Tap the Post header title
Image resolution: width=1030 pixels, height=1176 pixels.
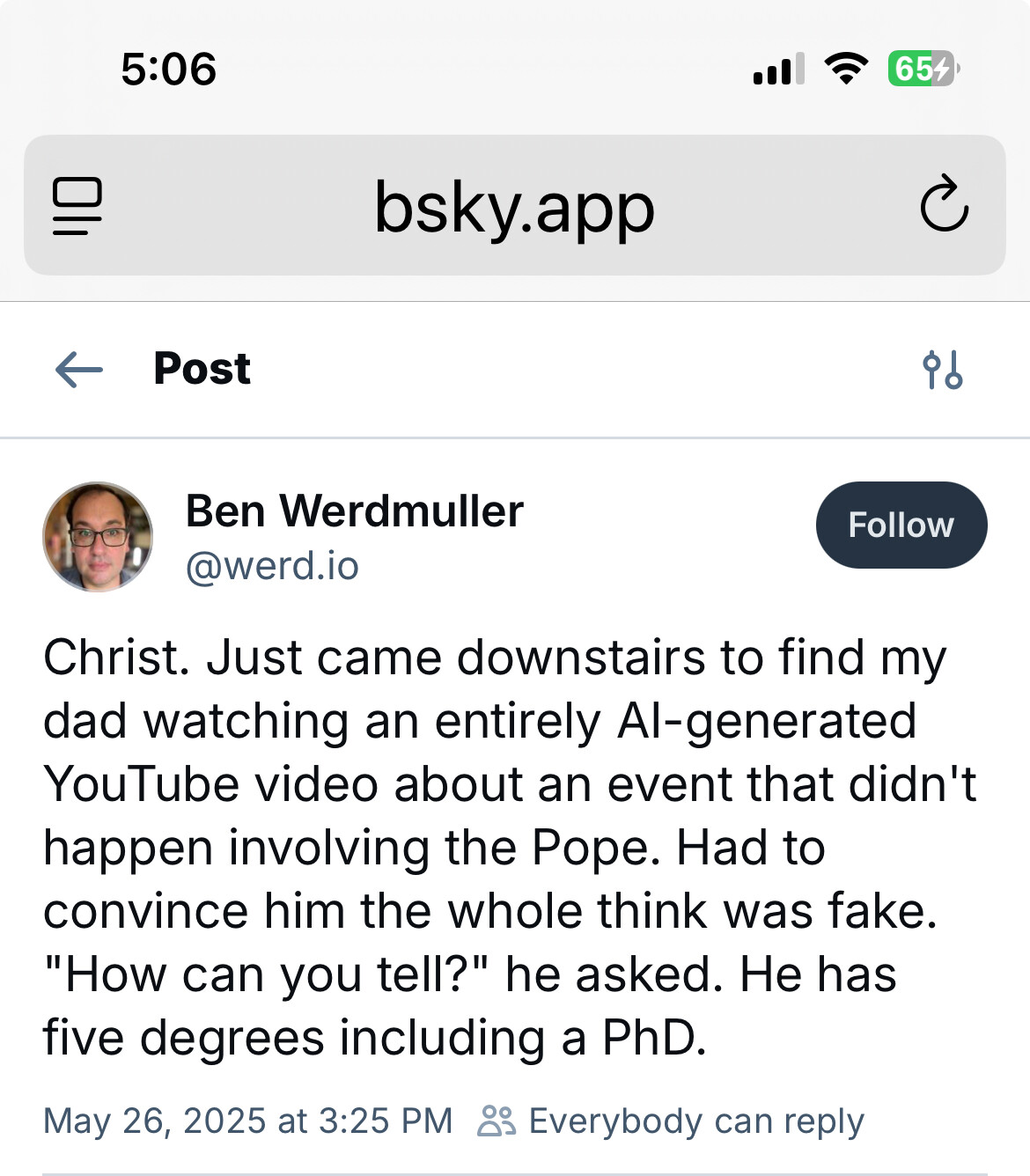(x=202, y=368)
